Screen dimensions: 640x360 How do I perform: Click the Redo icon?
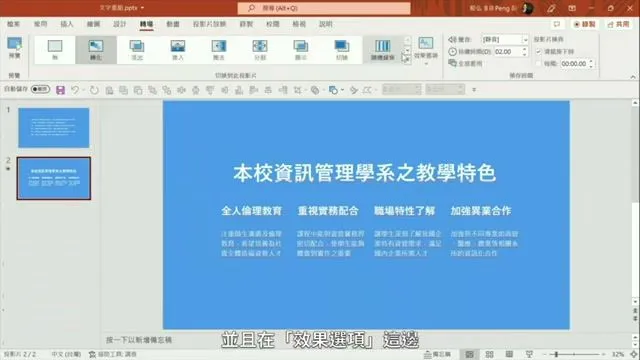pos(94,90)
